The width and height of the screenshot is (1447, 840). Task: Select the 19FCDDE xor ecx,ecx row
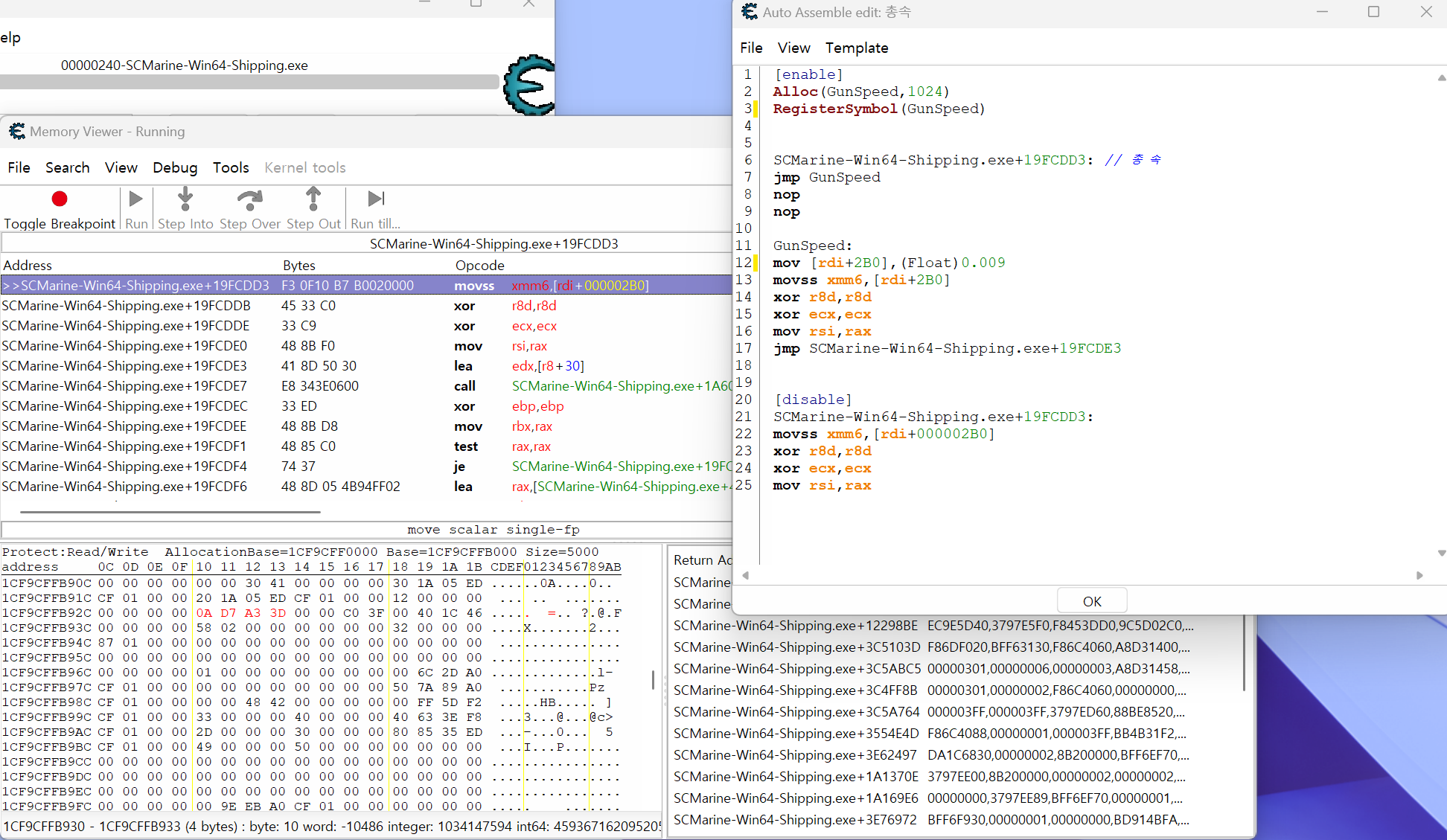pyautogui.click(x=366, y=326)
